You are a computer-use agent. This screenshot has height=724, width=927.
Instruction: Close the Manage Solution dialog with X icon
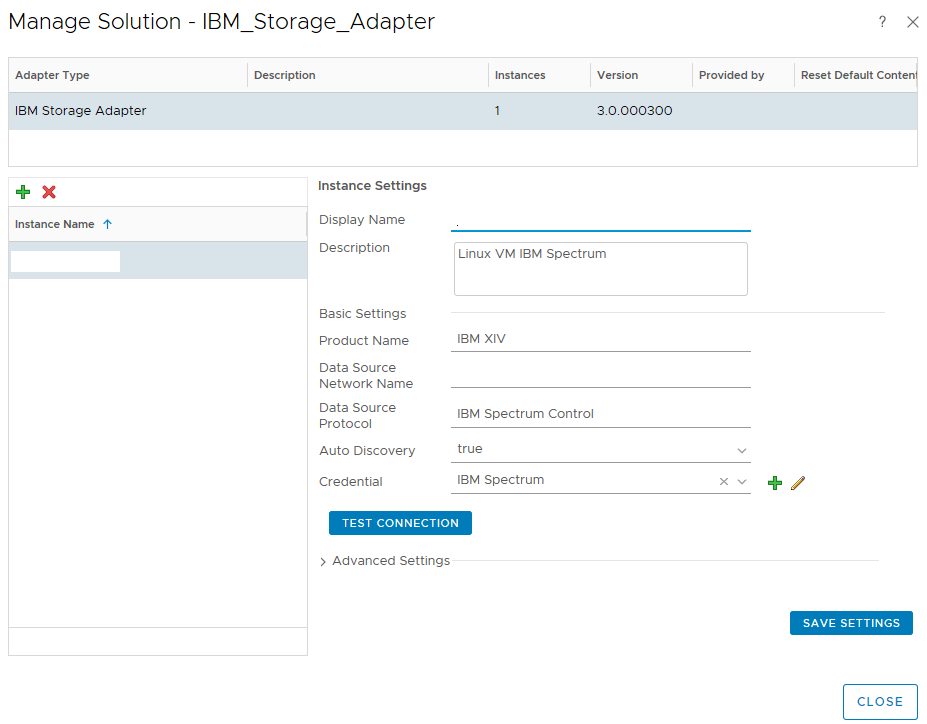click(x=912, y=21)
